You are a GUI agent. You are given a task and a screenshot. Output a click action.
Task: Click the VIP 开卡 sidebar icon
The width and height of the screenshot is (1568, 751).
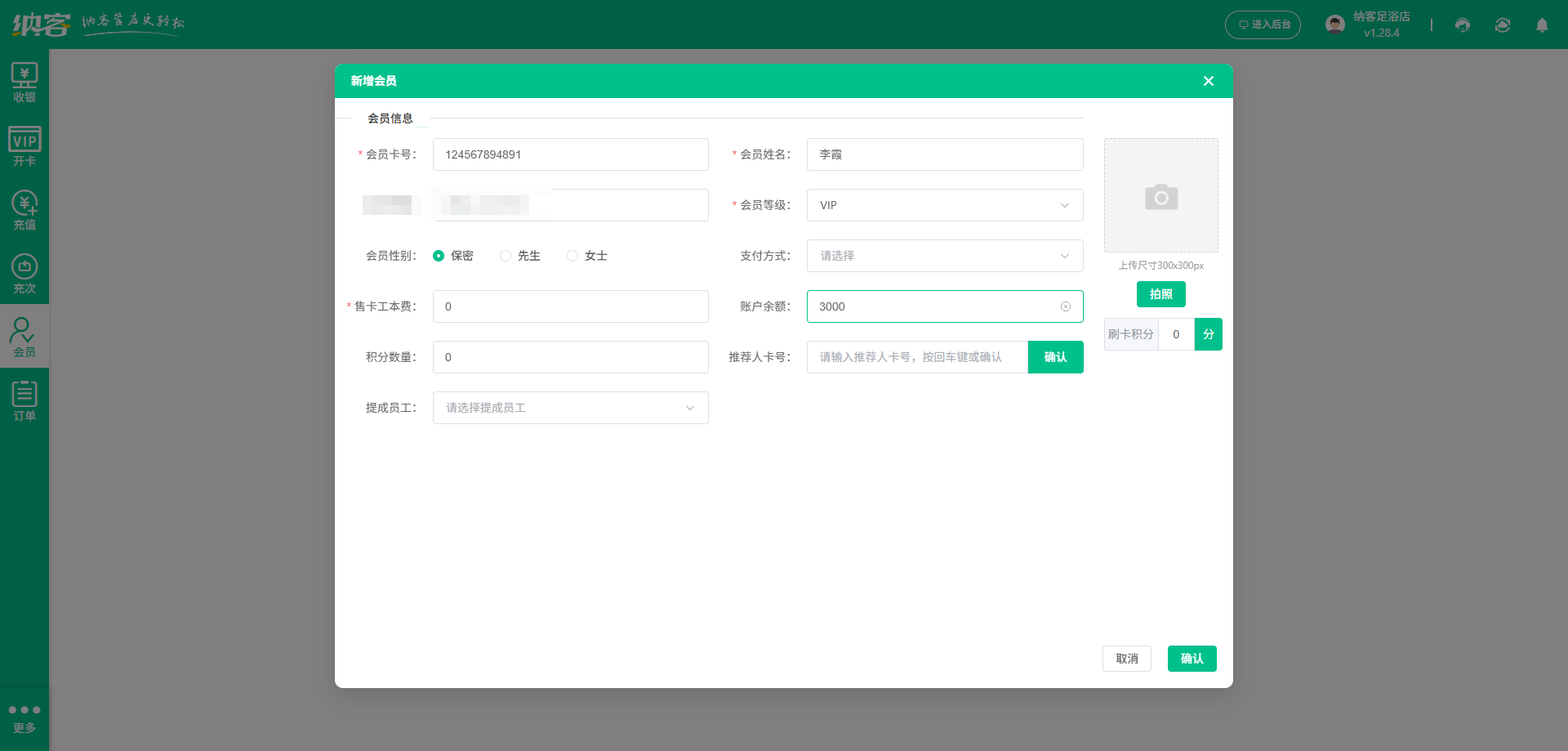(x=24, y=146)
